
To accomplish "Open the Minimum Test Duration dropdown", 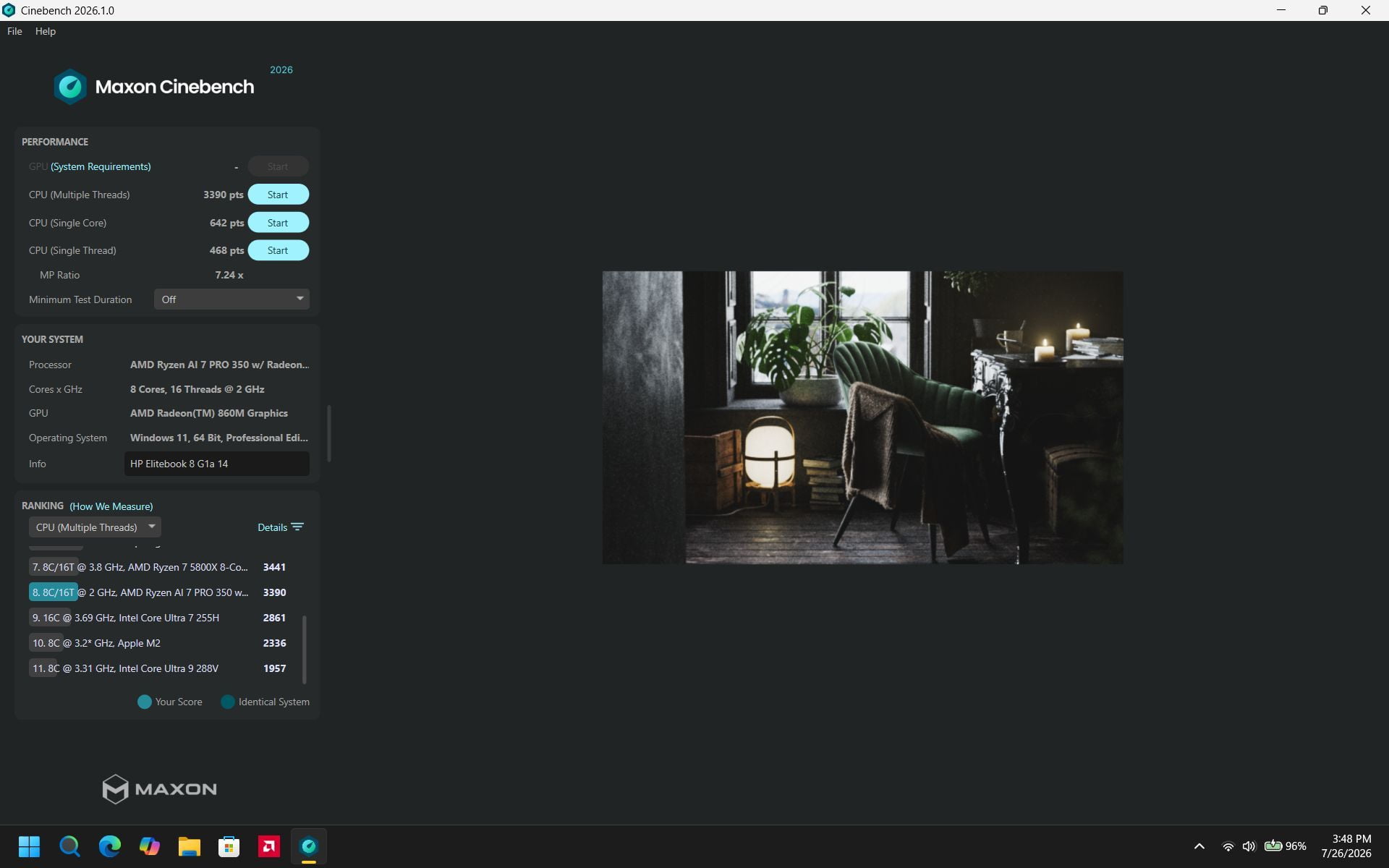I will click(x=231, y=299).
